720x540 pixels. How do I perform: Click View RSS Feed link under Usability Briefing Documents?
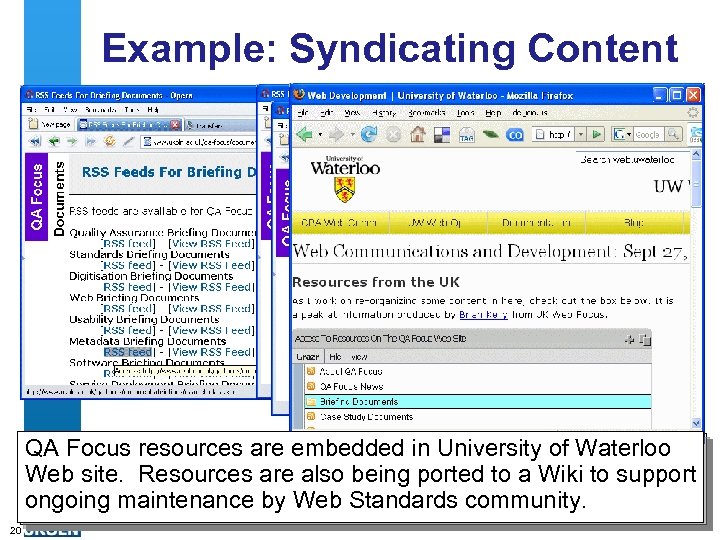pyautogui.click(x=212, y=330)
